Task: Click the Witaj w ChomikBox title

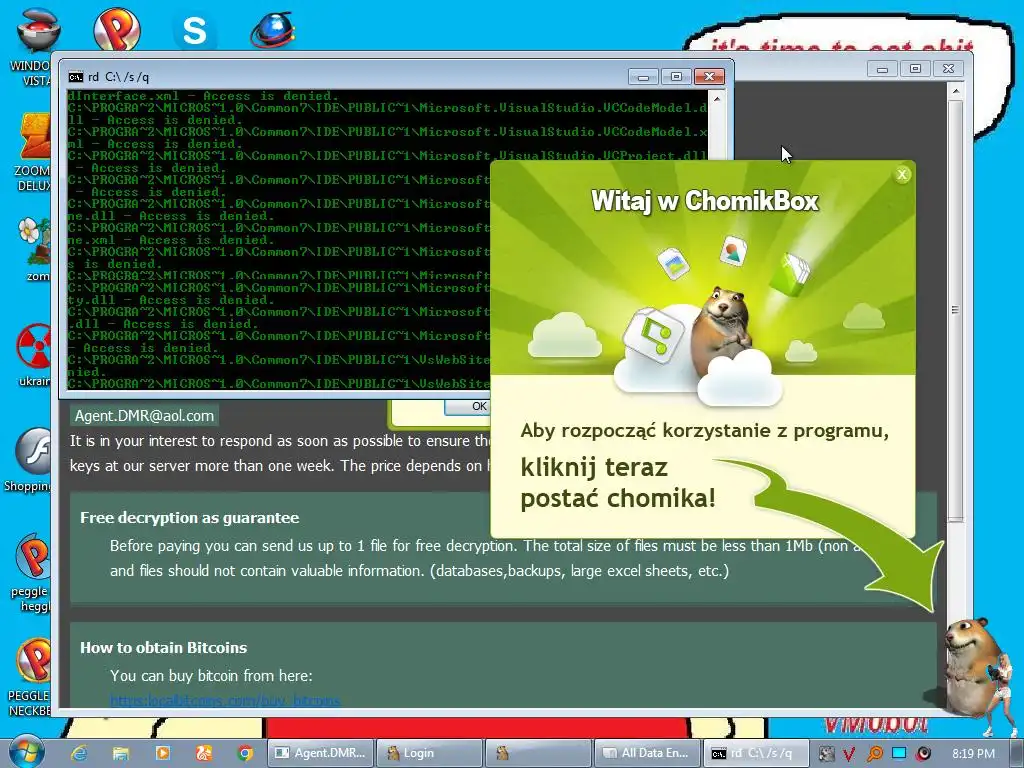Action: coord(705,200)
